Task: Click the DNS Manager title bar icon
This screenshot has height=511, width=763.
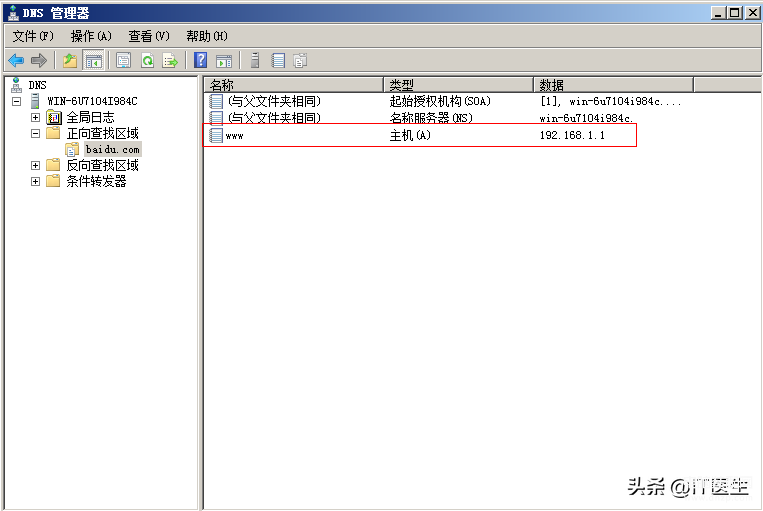Action: coord(13,13)
